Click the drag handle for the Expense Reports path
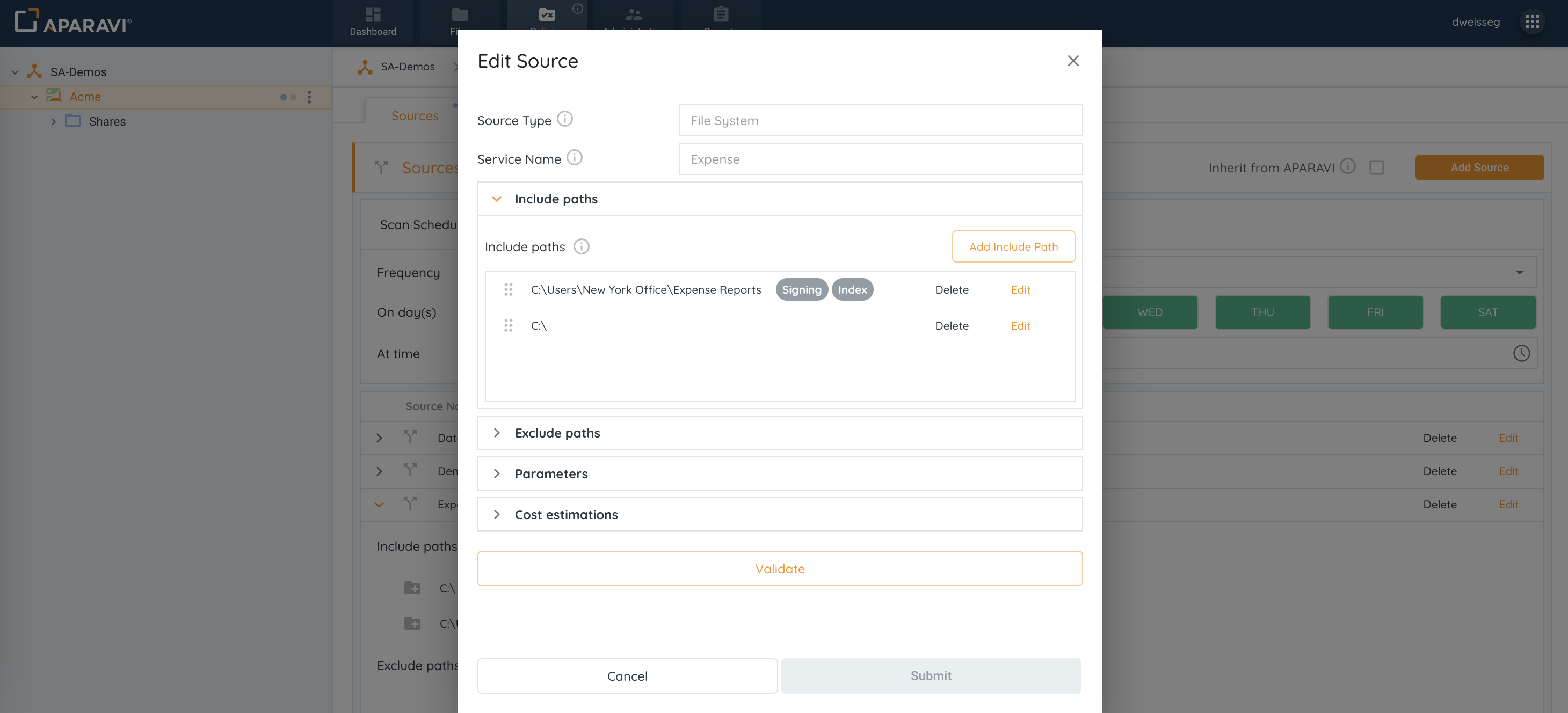 [x=509, y=289]
